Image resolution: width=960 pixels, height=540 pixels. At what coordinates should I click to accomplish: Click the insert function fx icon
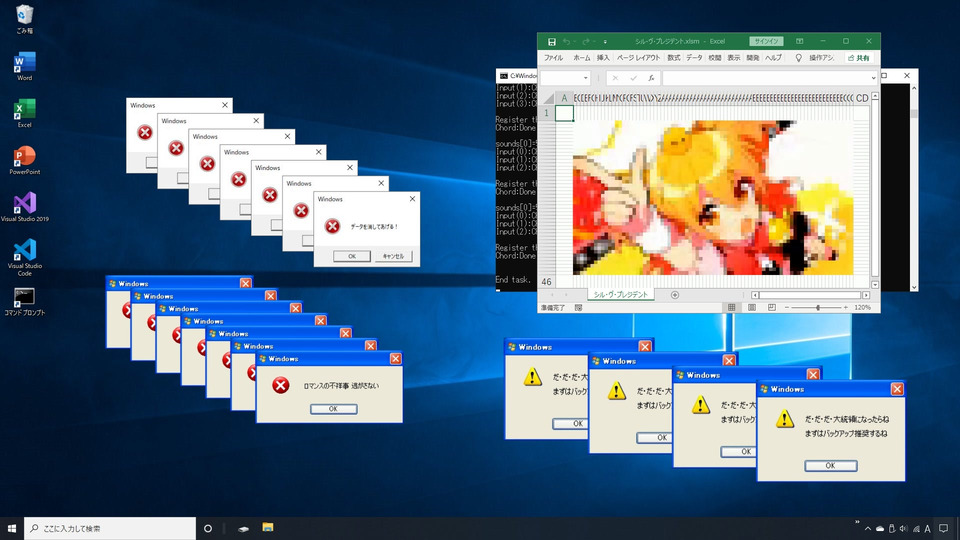pyautogui.click(x=651, y=77)
